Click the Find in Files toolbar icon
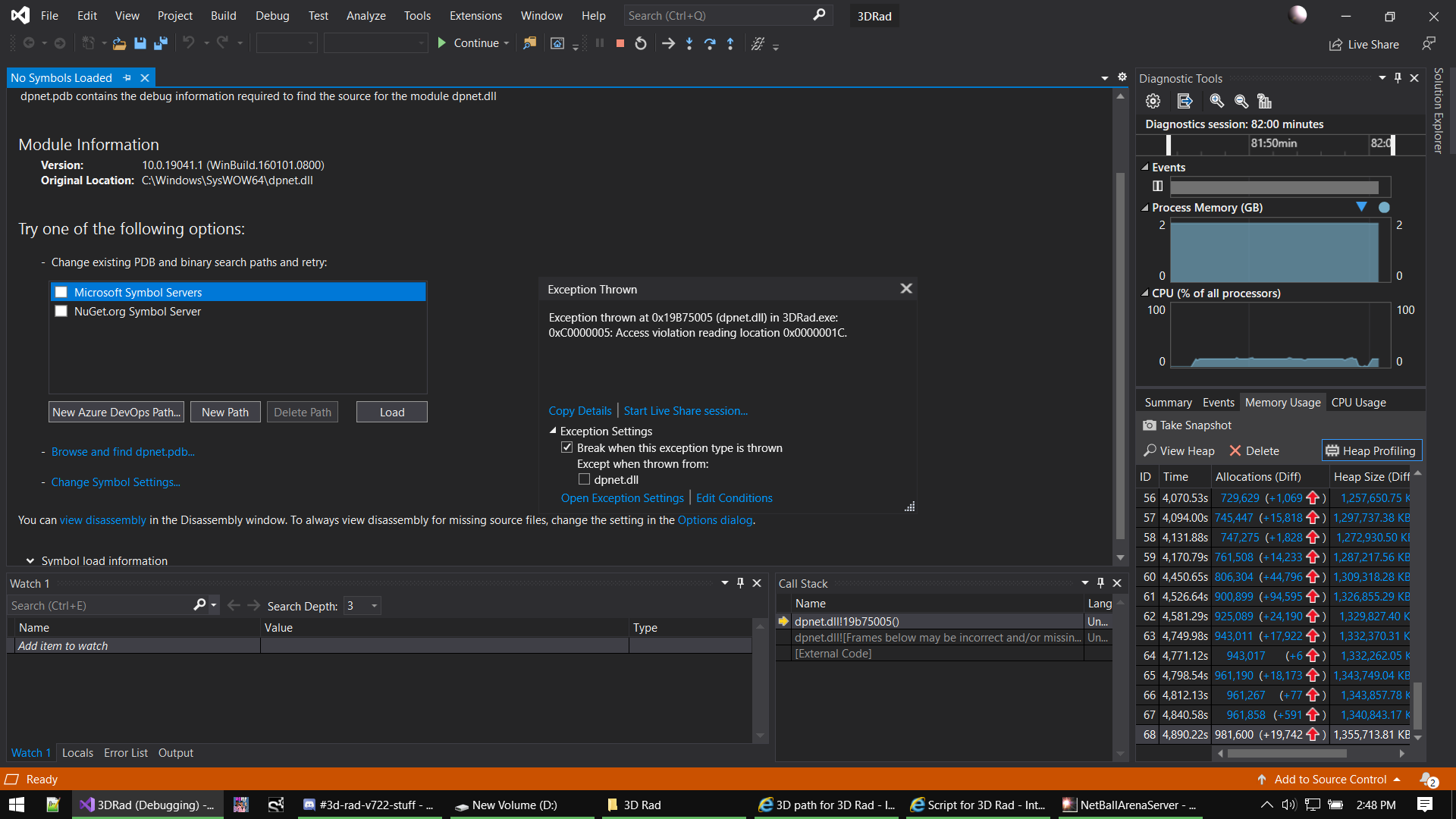 (529, 44)
